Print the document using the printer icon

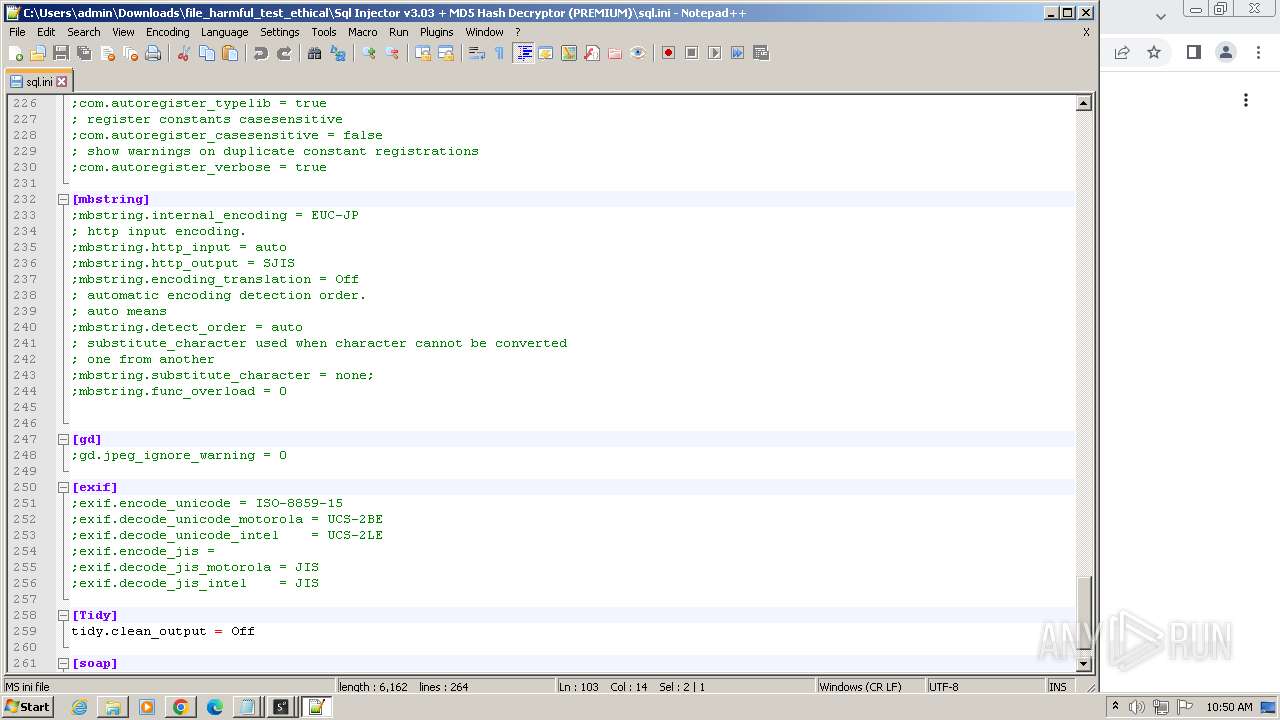point(153,53)
